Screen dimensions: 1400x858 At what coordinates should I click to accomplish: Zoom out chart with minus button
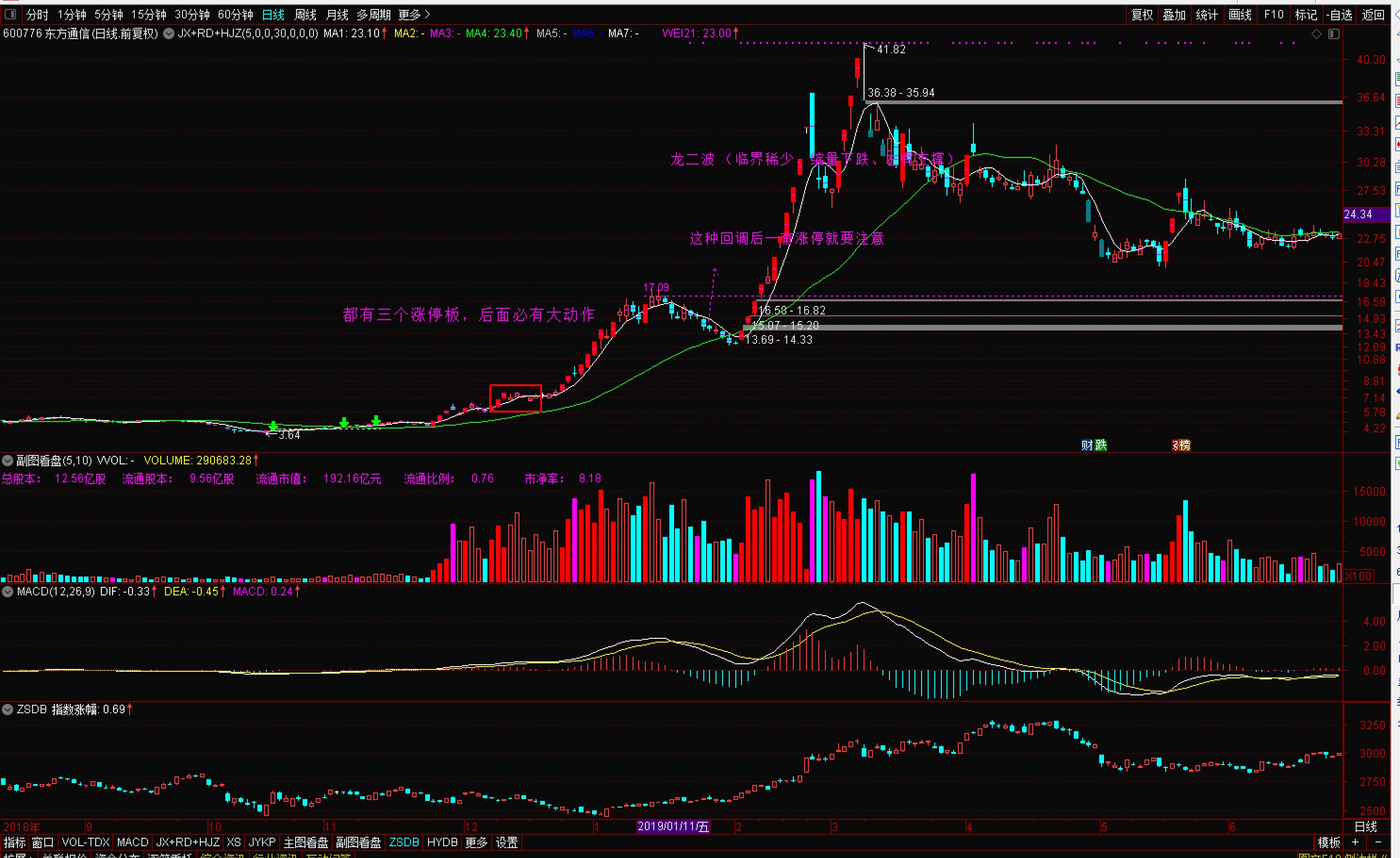pyautogui.click(x=1378, y=842)
